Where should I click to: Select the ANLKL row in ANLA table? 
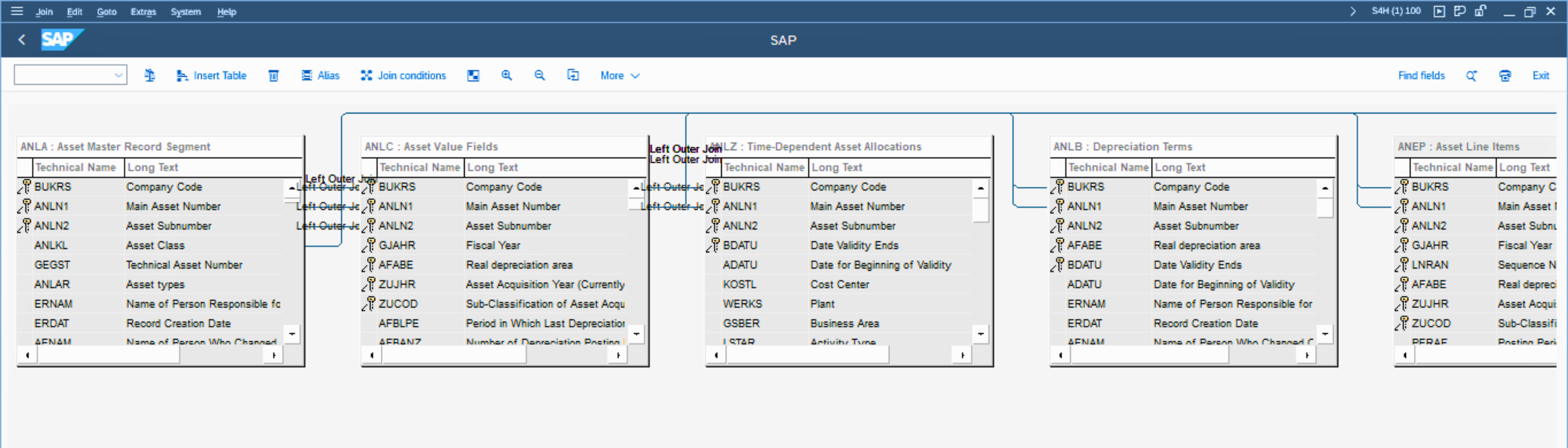[51, 246]
